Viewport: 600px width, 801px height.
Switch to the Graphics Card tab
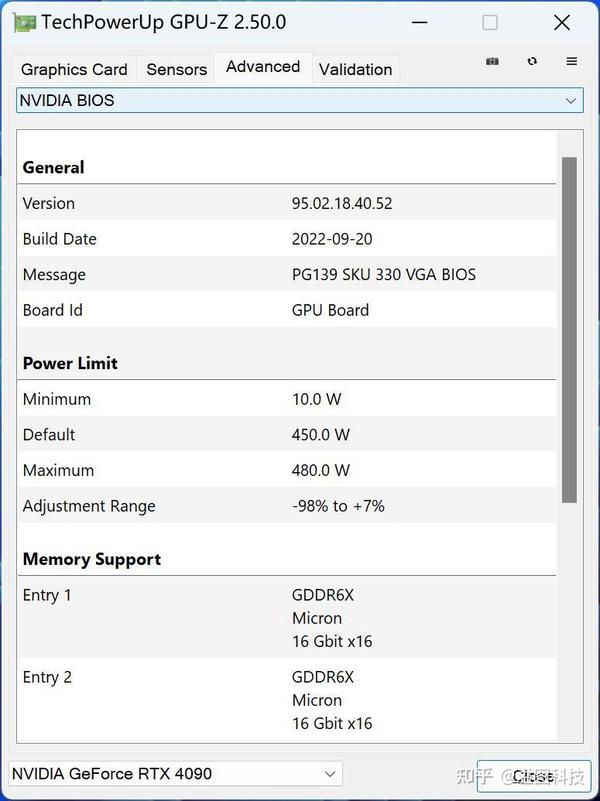point(73,69)
